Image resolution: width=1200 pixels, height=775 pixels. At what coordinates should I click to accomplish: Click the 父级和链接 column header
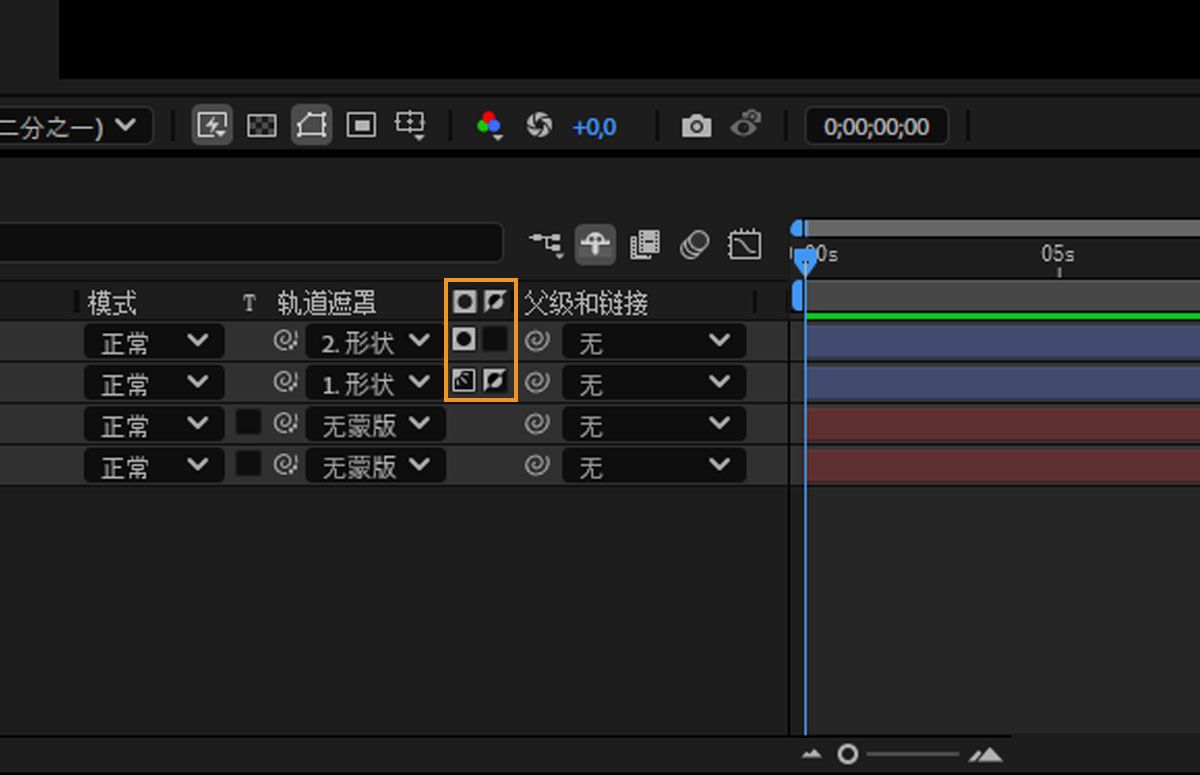pos(586,303)
